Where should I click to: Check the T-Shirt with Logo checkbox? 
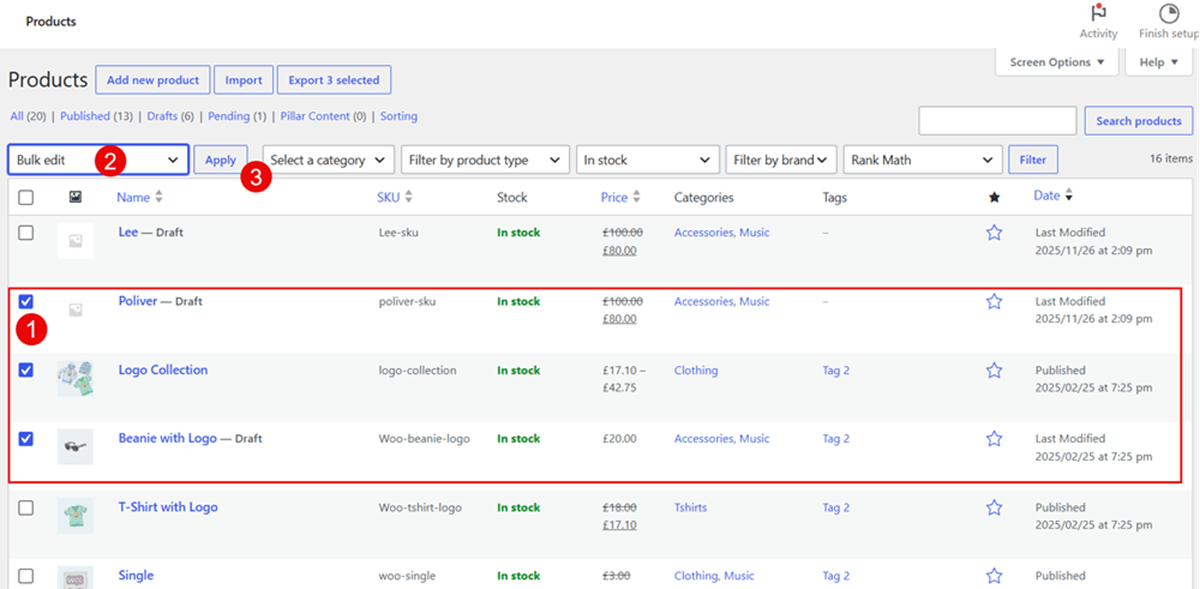[x=26, y=508]
